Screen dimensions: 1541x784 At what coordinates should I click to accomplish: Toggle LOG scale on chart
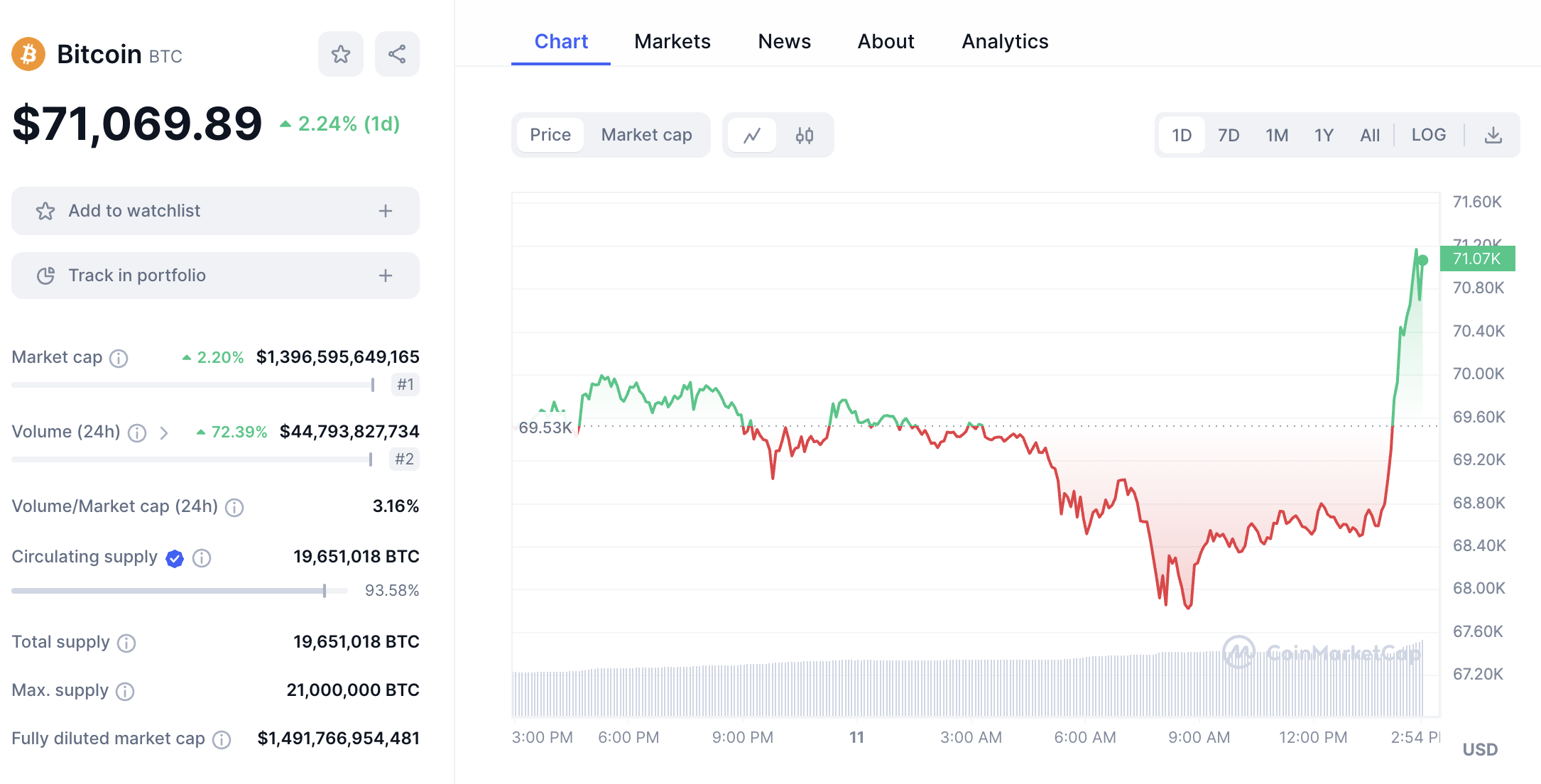pyautogui.click(x=1428, y=135)
